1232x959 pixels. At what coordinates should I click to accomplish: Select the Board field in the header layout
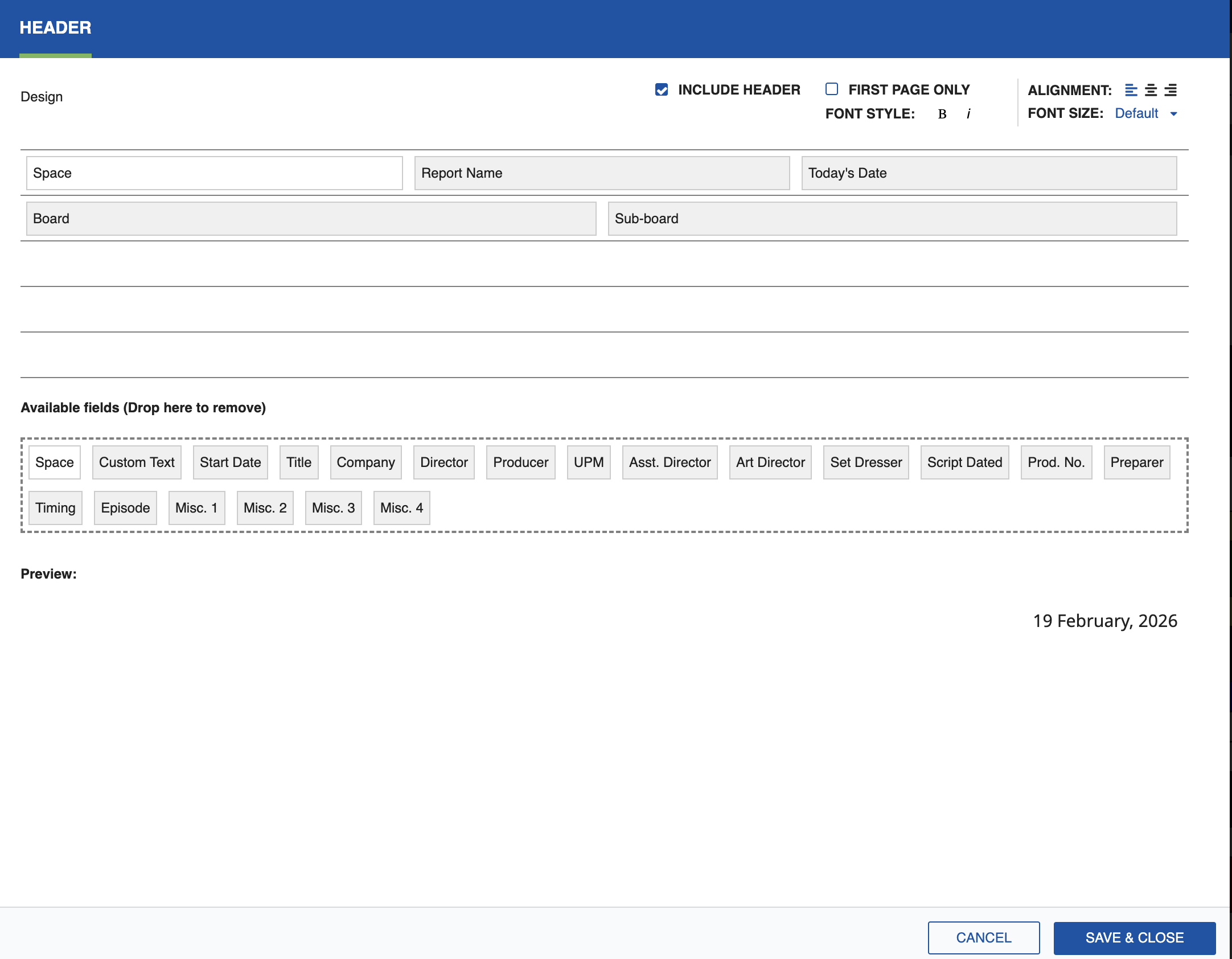point(311,218)
